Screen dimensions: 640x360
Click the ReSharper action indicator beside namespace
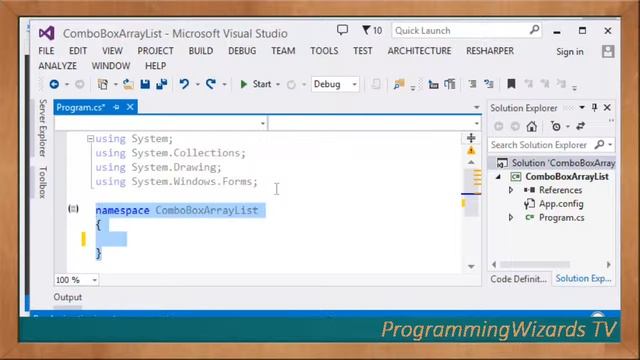(x=73, y=209)
